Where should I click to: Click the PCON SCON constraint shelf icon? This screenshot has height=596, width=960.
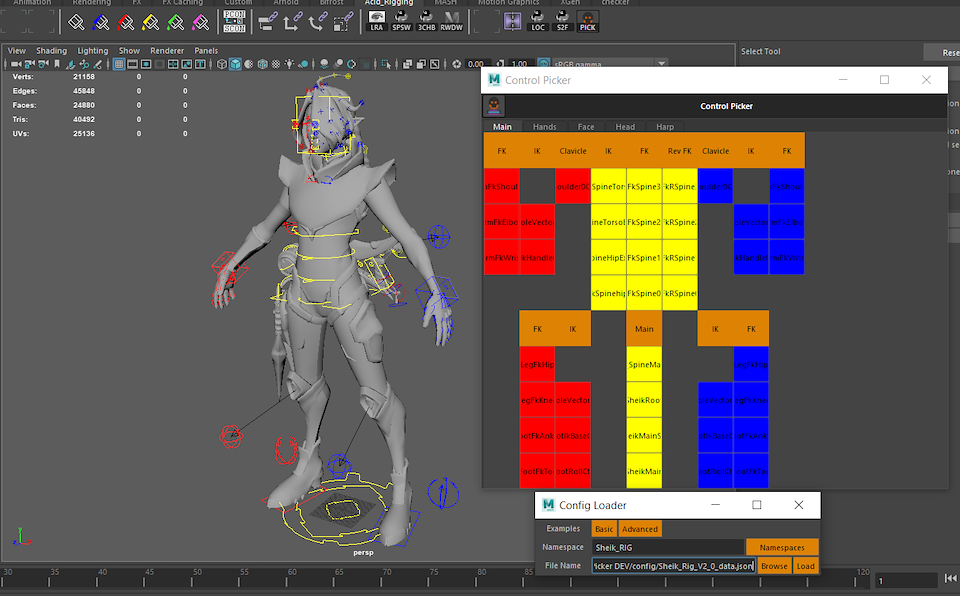[234, 21]
